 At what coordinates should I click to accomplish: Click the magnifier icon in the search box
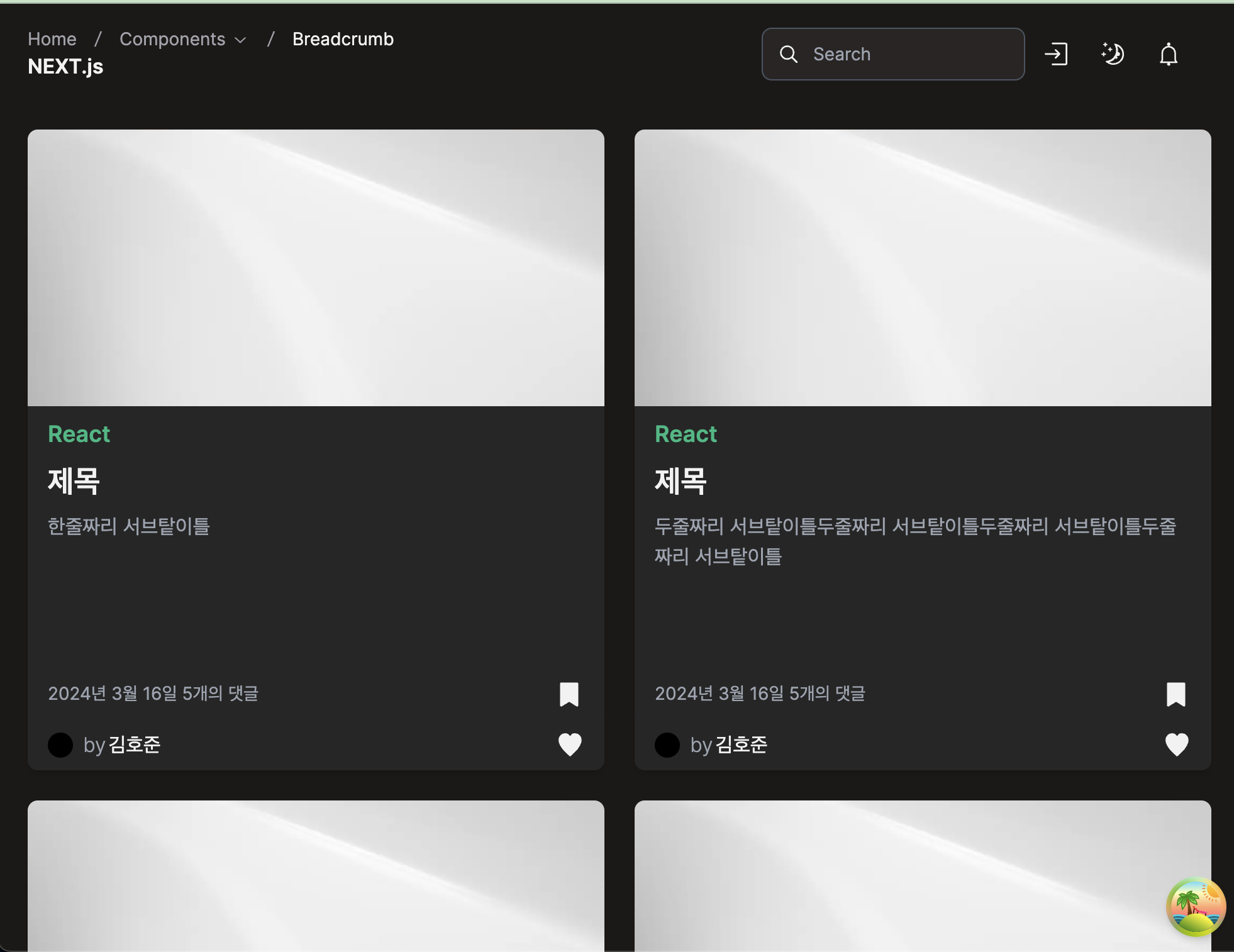point(789,54)
